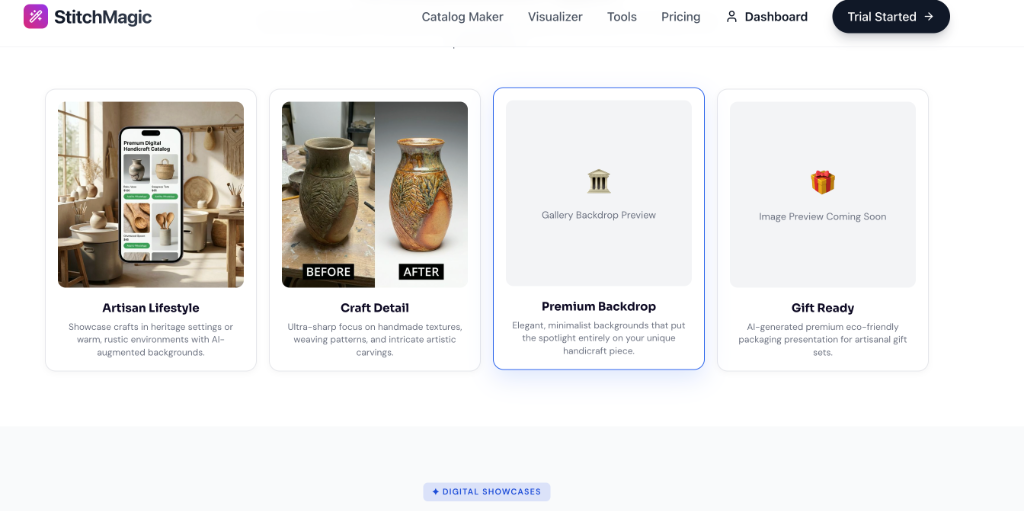Open the Dashboard link
1024x511 pixels.
(776, 17)
